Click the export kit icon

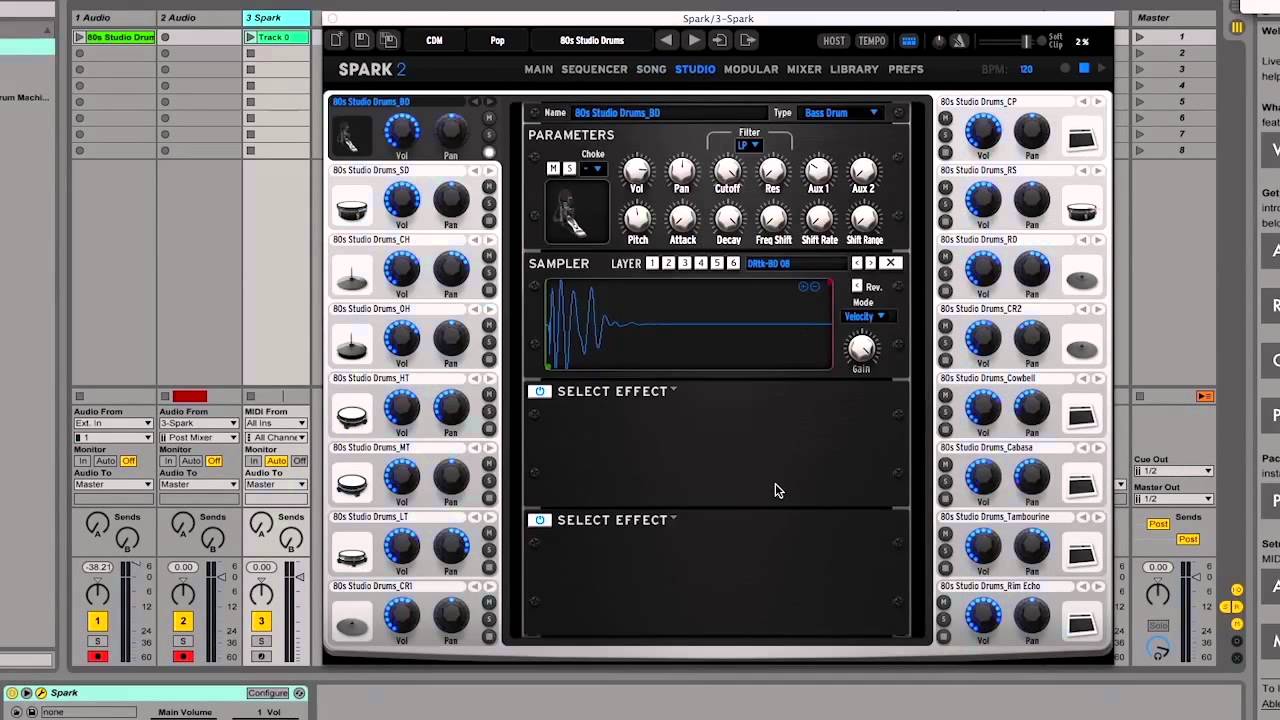click(x=746, y=40)
